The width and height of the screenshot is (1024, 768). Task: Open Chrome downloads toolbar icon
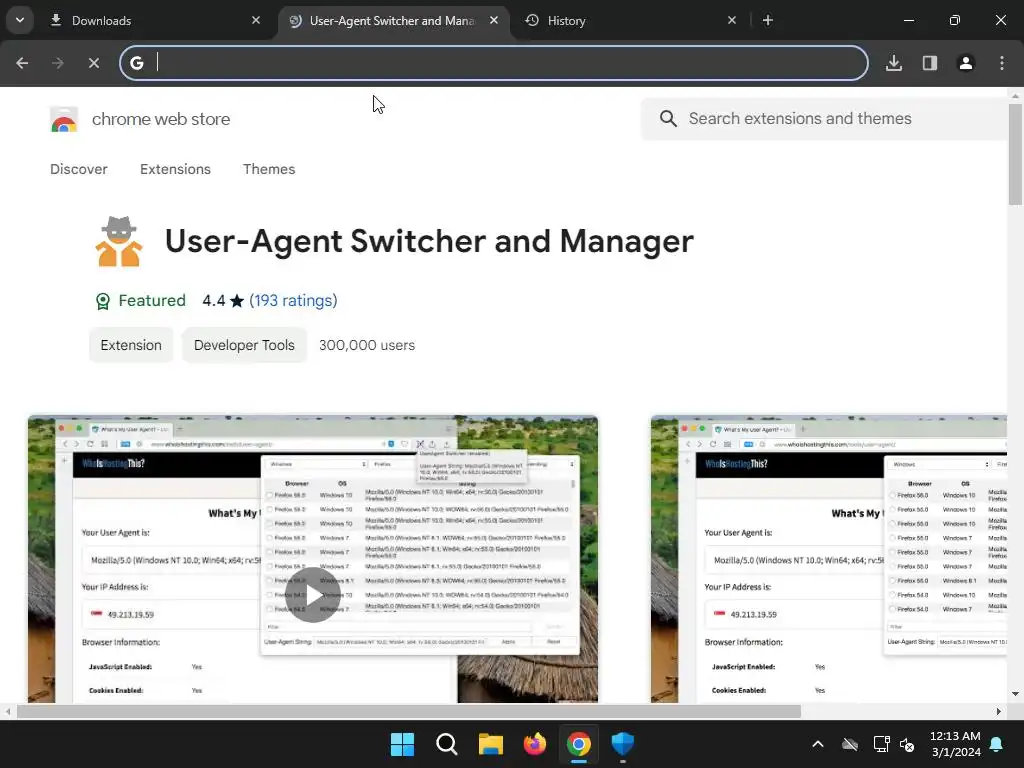click(x=894, y=63)
